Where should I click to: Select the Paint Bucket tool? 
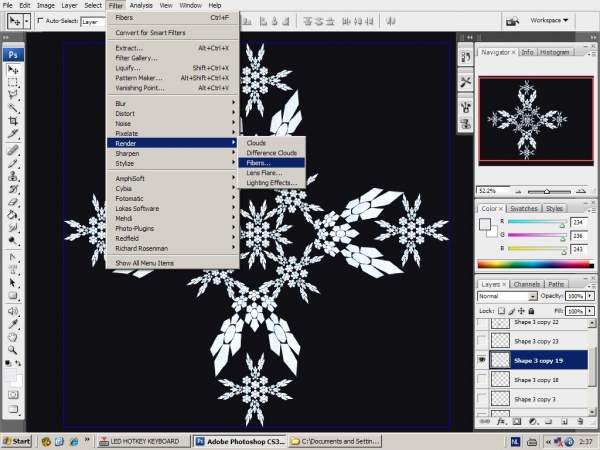[x=13, y=215]
